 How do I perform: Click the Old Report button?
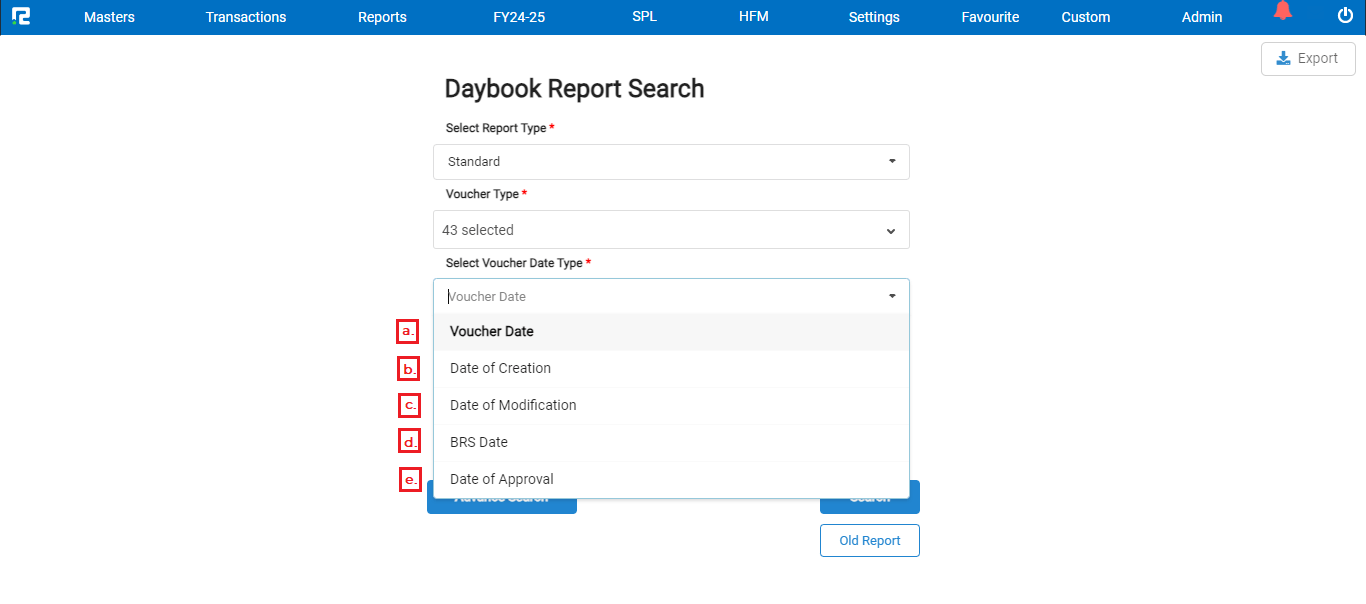point(869,541)
